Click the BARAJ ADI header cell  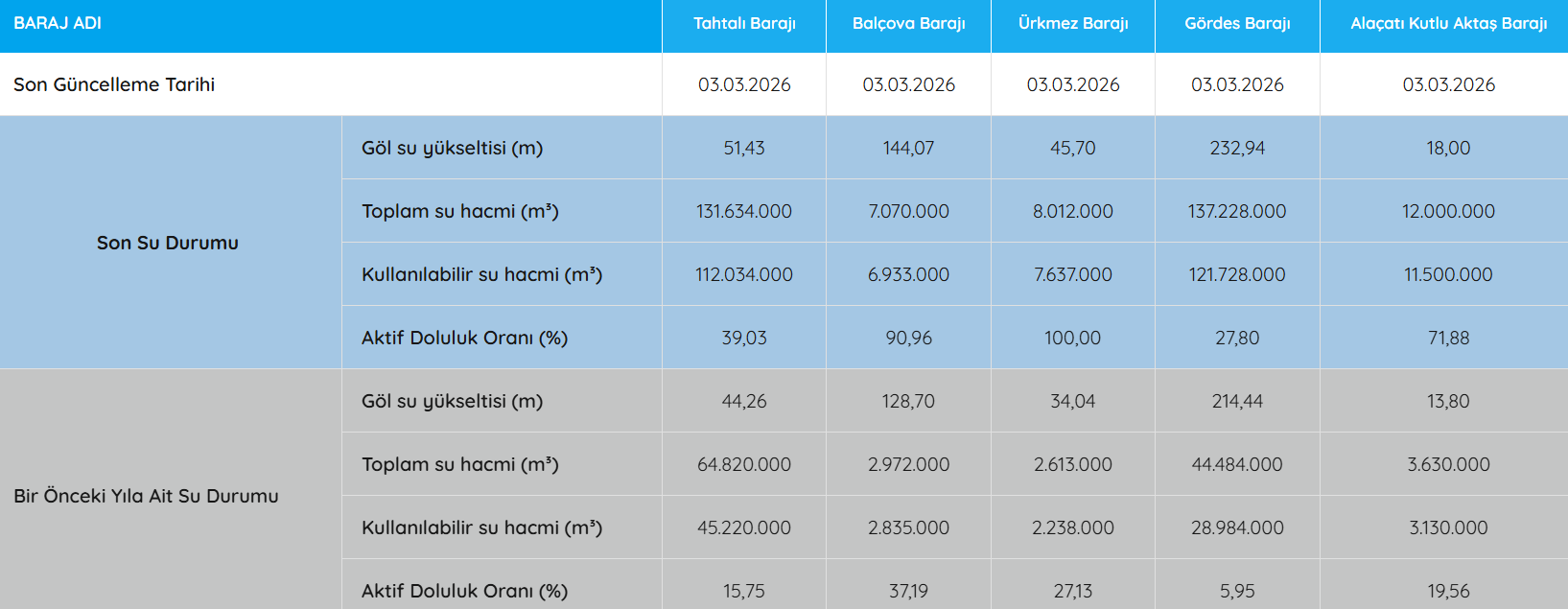click(x=58, y=23)
